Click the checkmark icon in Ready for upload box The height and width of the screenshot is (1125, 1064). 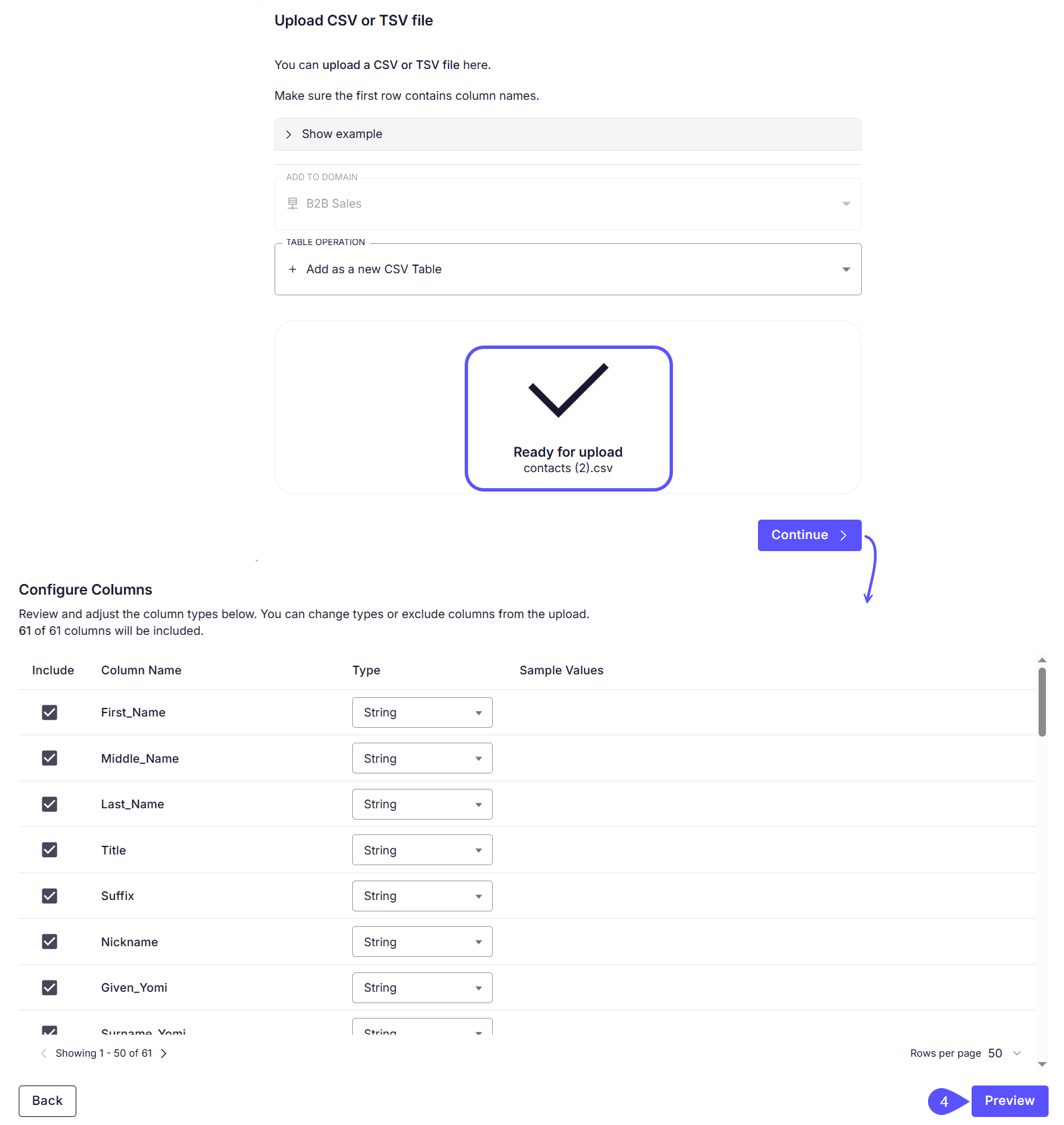[568, 392]
